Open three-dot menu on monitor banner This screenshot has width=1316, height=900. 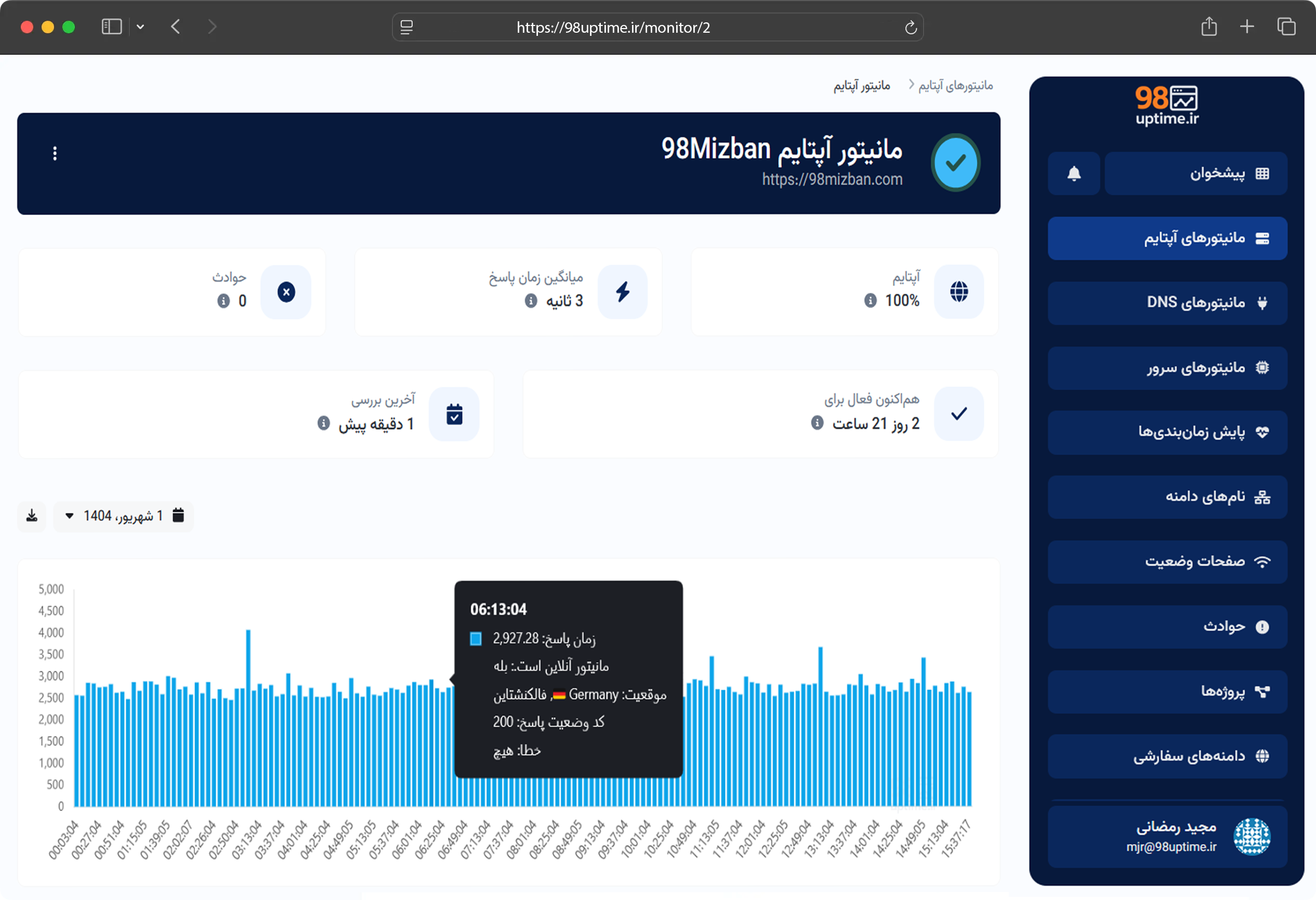(x=55, y=153)
